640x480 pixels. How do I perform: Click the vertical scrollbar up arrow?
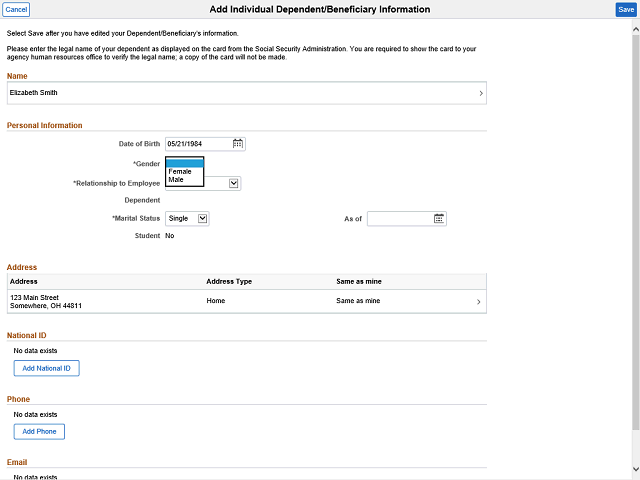(635, 25)
